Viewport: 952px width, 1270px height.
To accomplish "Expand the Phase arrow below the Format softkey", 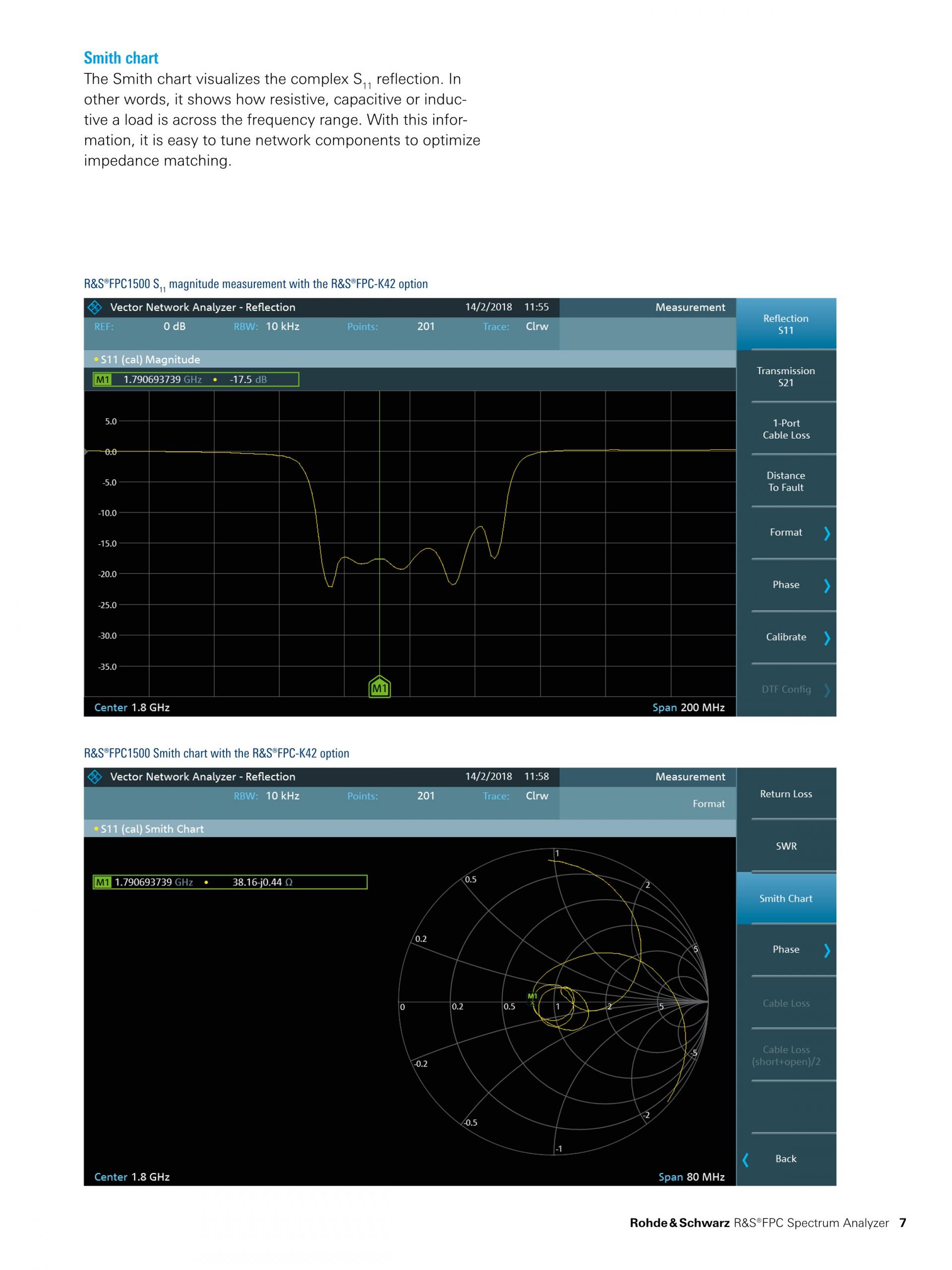I will point(827,585).
